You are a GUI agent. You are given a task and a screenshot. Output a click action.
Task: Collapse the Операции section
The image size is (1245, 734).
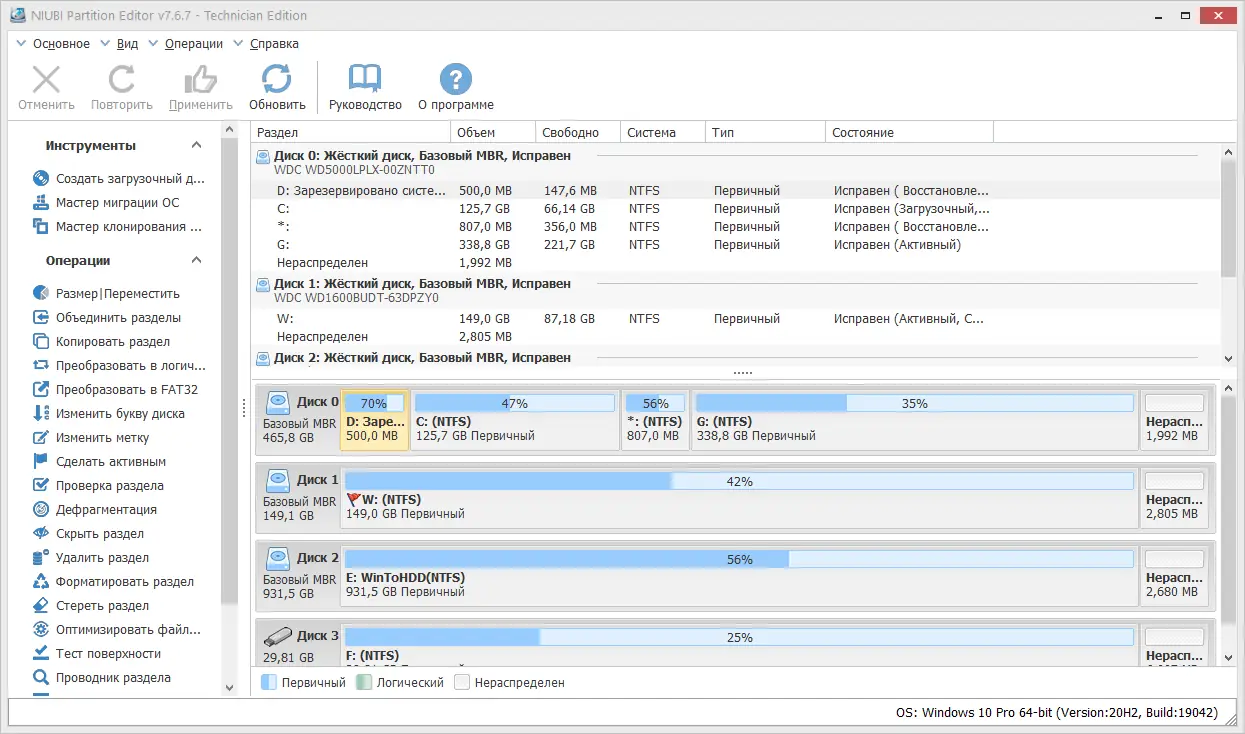point(197,261)
